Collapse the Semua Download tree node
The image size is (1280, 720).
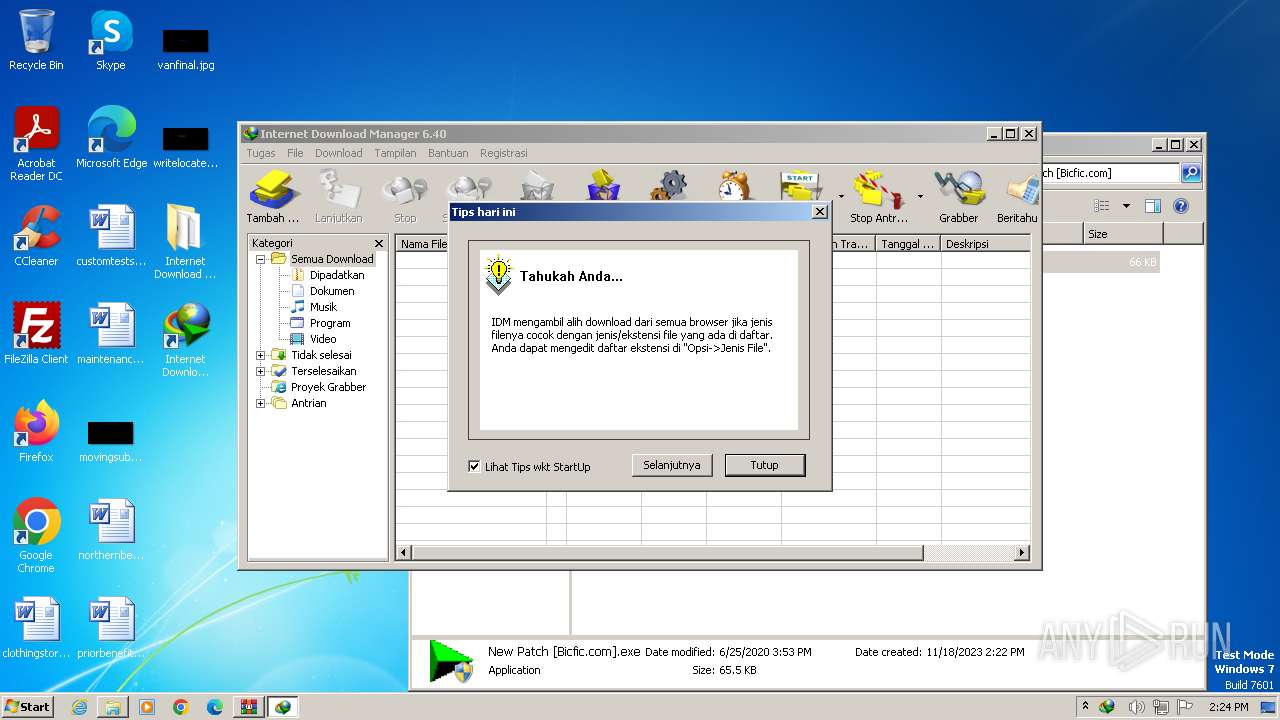pyautogui.click(x=261, y=259)
